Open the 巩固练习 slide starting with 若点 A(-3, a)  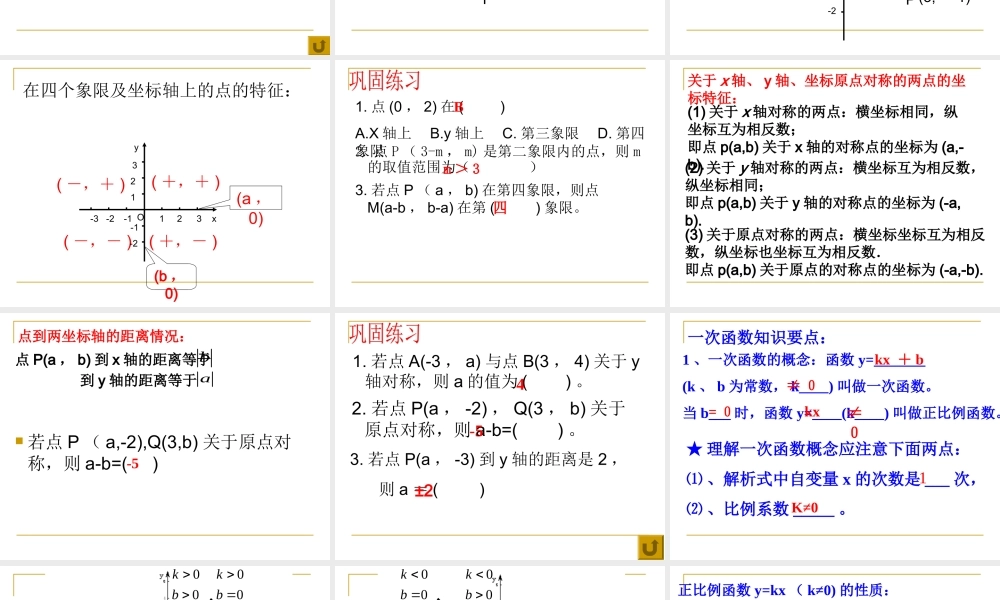pyautogui.click(x=499, y=436)
